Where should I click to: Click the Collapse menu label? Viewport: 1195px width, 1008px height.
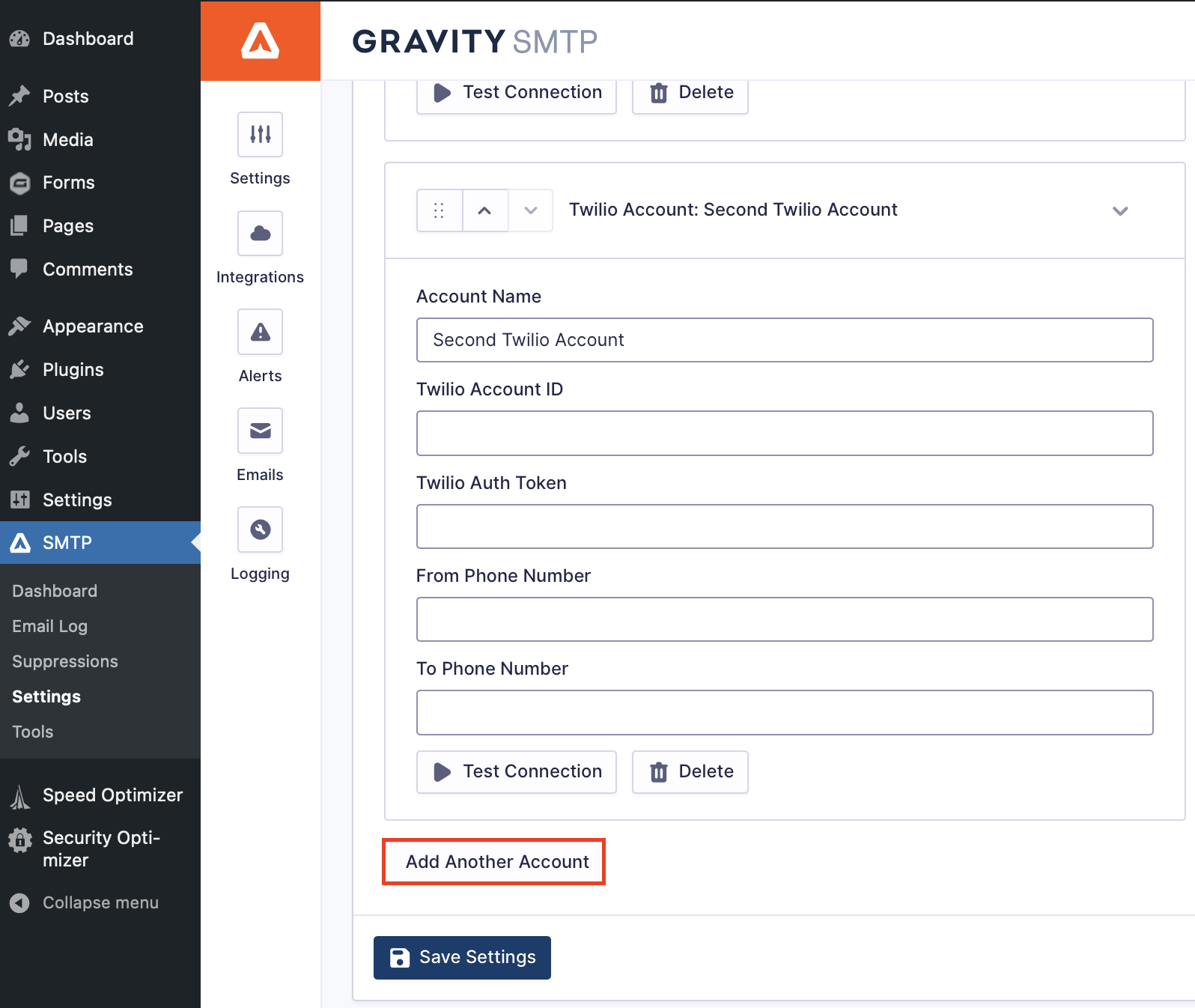pos(100,903)
